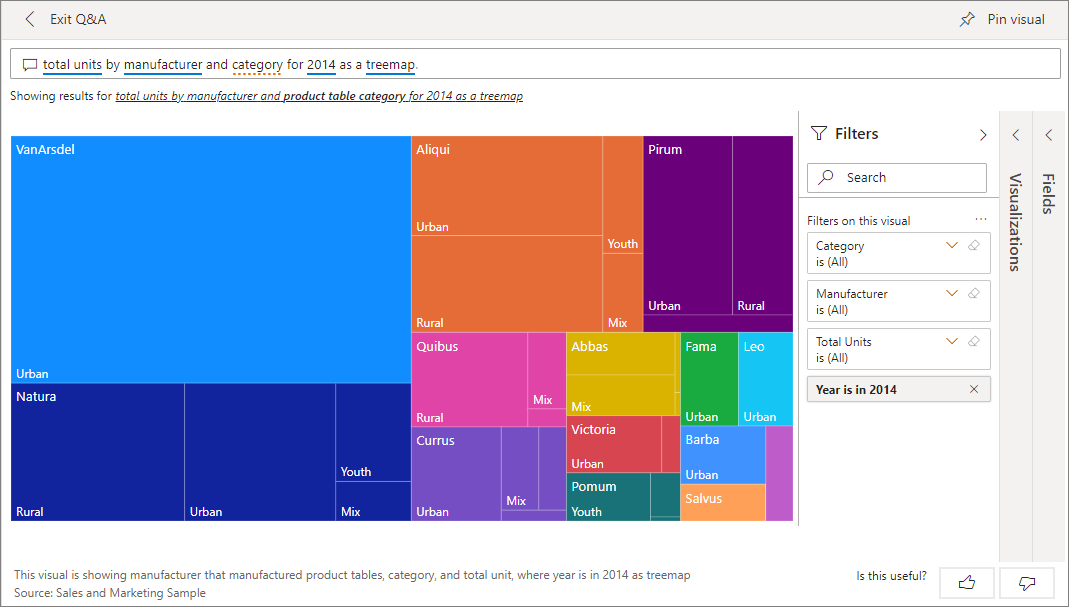1069x607 pixels.
Task: Clear the Manufacturer filter with eraser icon
Action: [974, 294]
